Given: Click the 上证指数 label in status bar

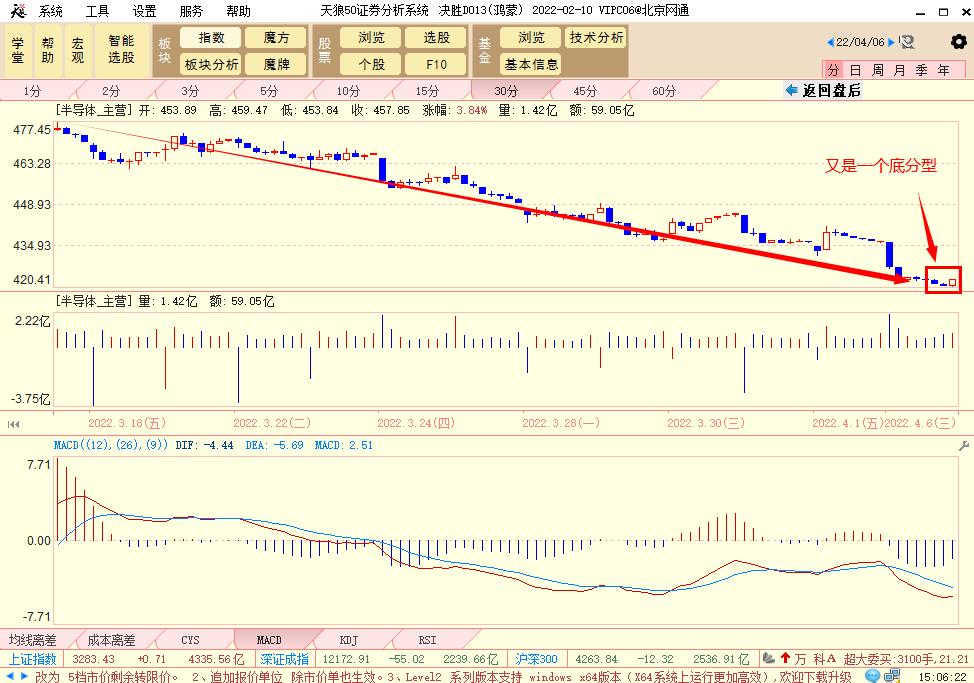Looking at the screenshot, I should 32,659.
